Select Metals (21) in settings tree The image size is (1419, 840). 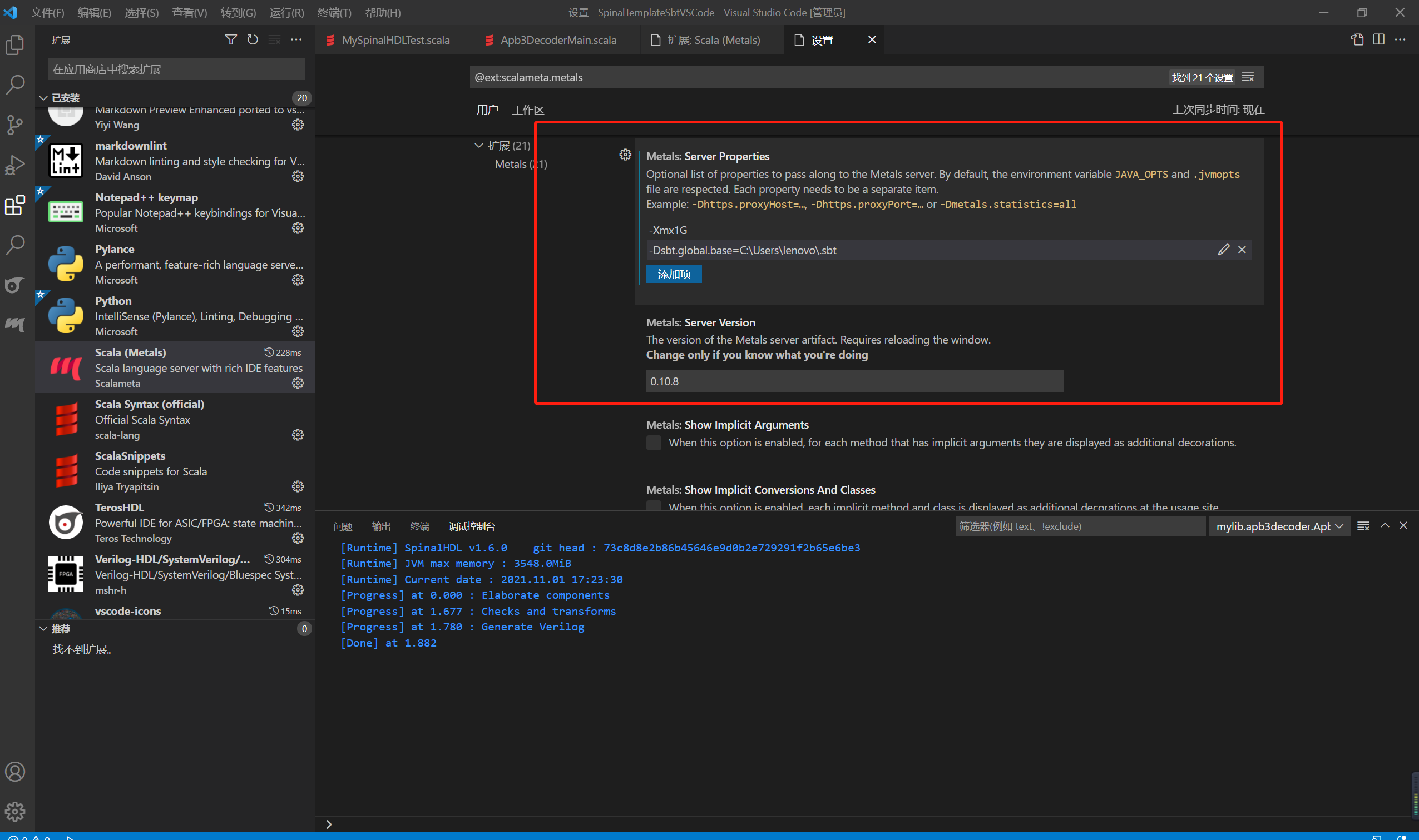(x=521, y=164)
